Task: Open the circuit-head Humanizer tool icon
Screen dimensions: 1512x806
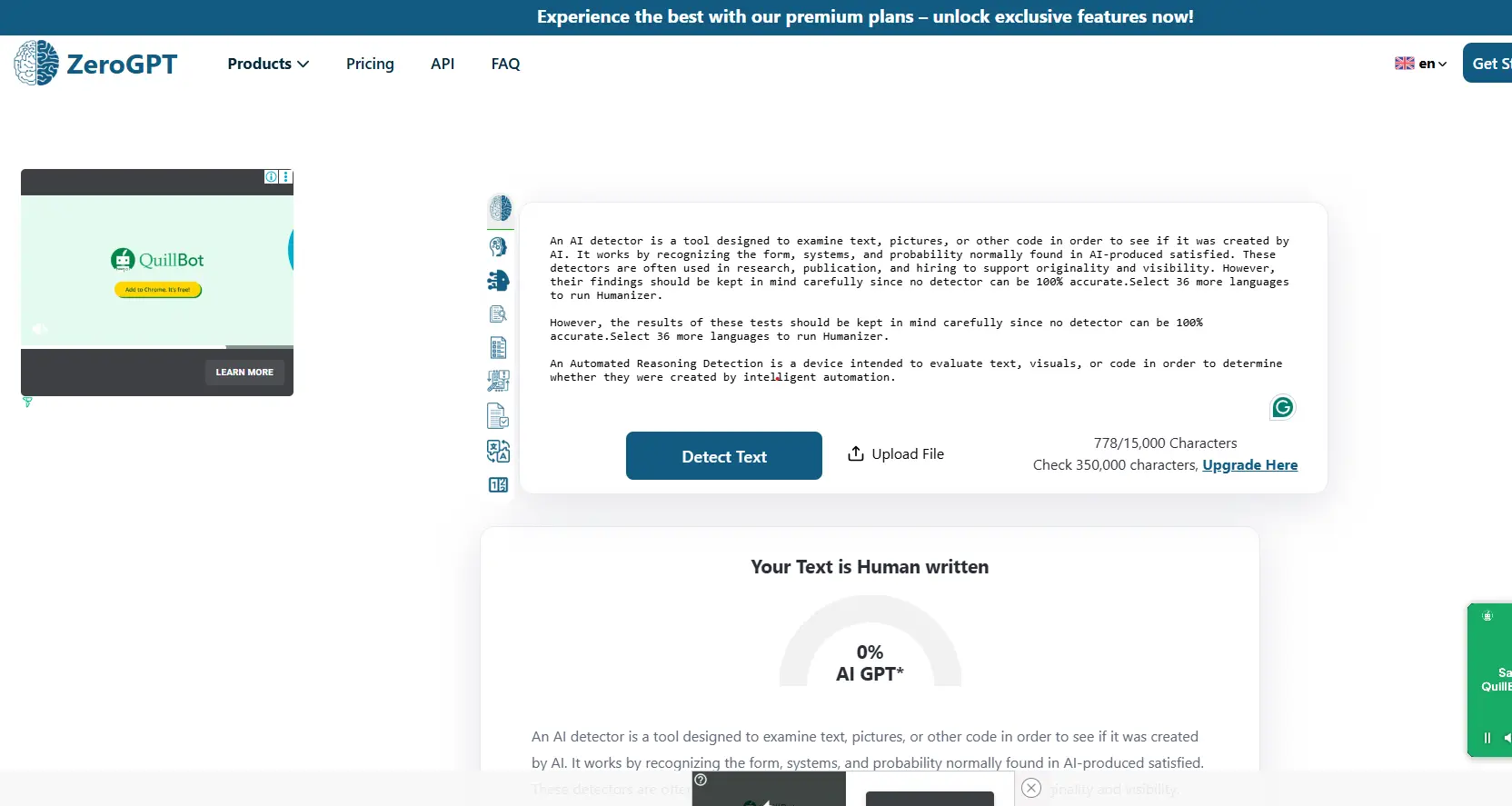Action: (x=498, y=281)
